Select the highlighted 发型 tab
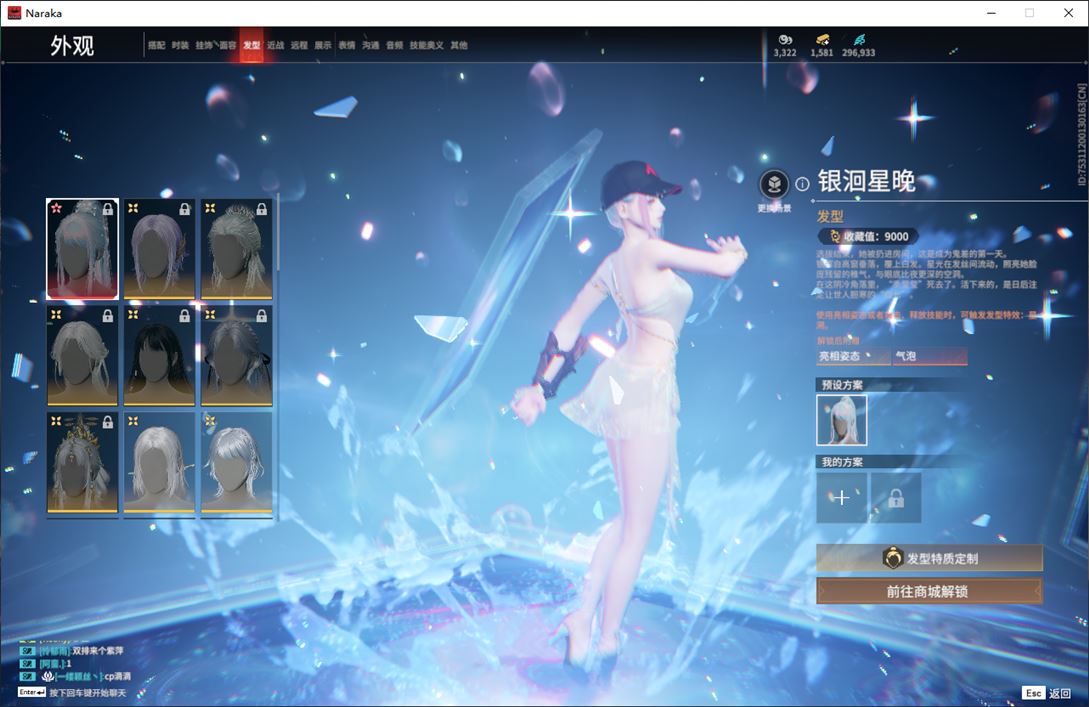 (251, 45)
